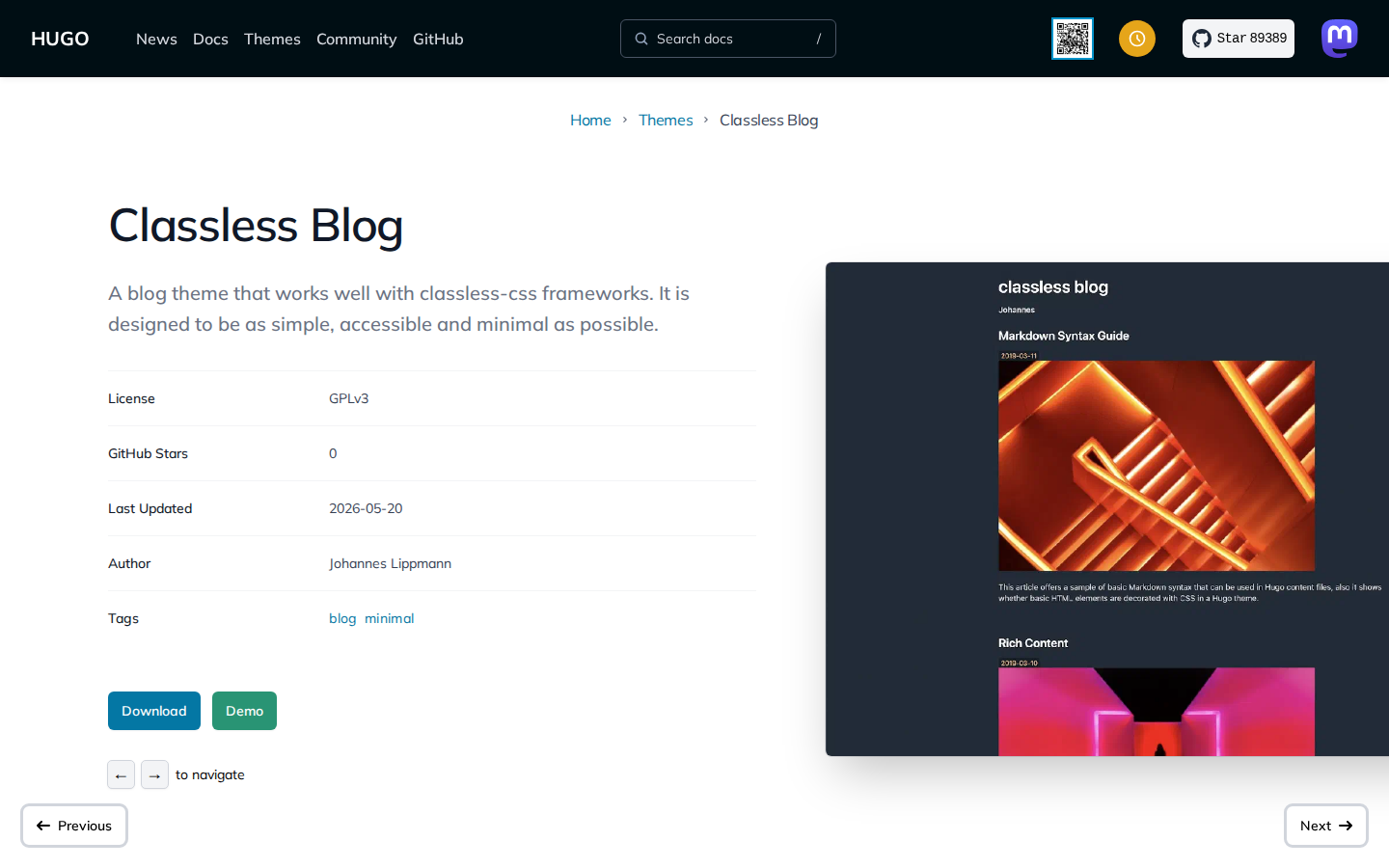Click the HUGO logo

(x=60, y=39)
